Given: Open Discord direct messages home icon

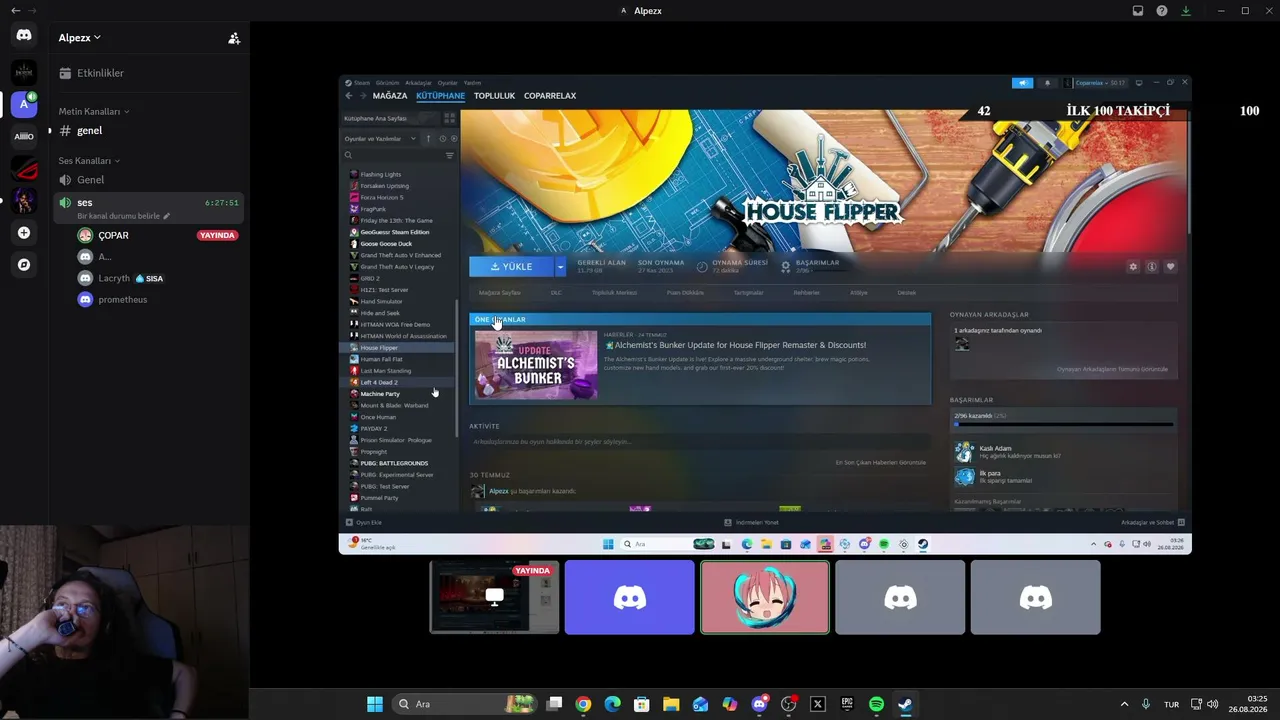Looking at the screenshot, I should (24, 35).
